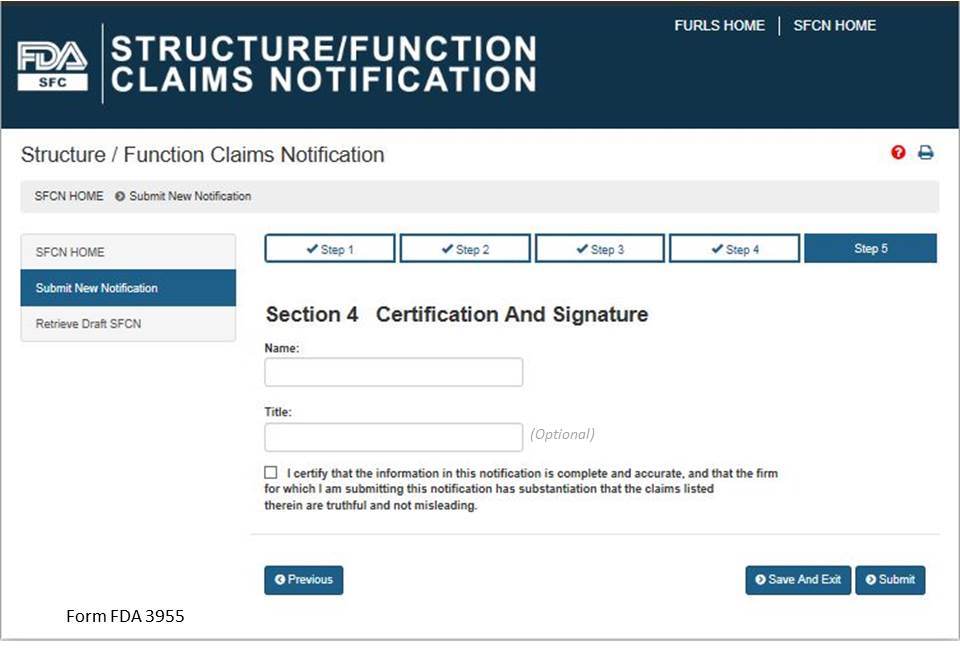The height and width of the screenshot is (655, 960).
Task: Go to Step 2 tab
Action: 465,249
